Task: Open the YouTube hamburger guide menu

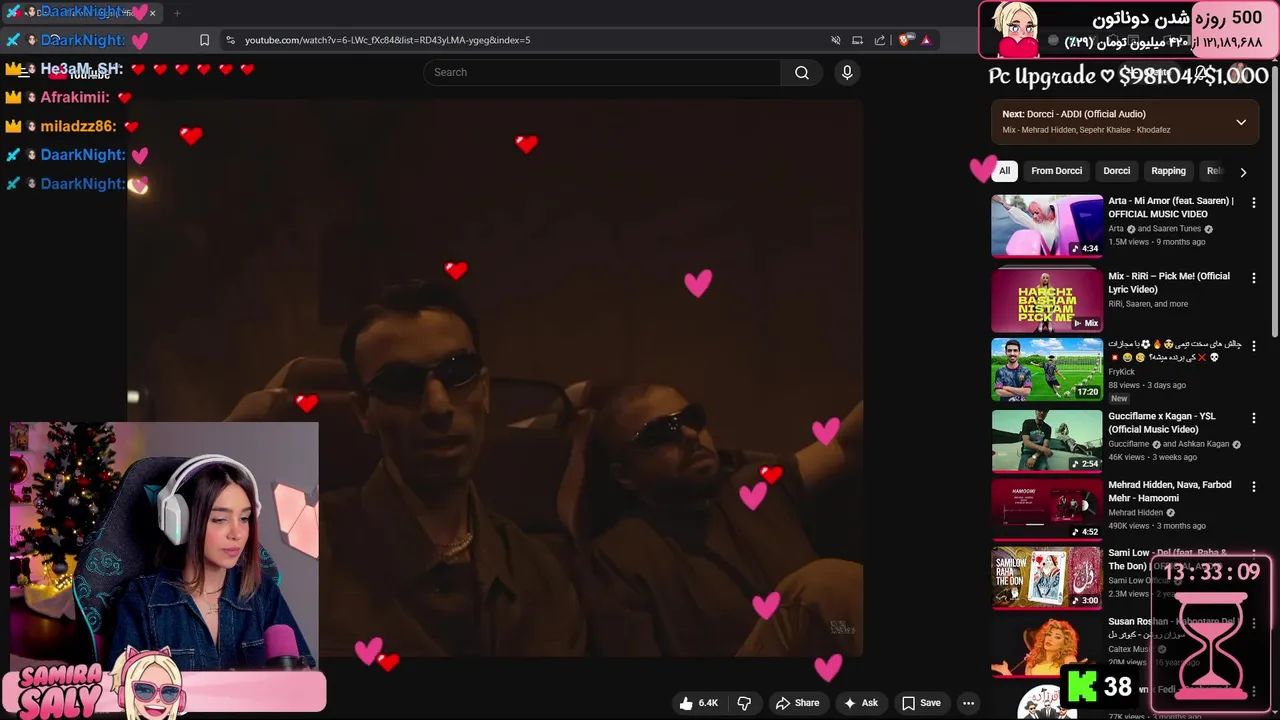Action: click(24, 72)
